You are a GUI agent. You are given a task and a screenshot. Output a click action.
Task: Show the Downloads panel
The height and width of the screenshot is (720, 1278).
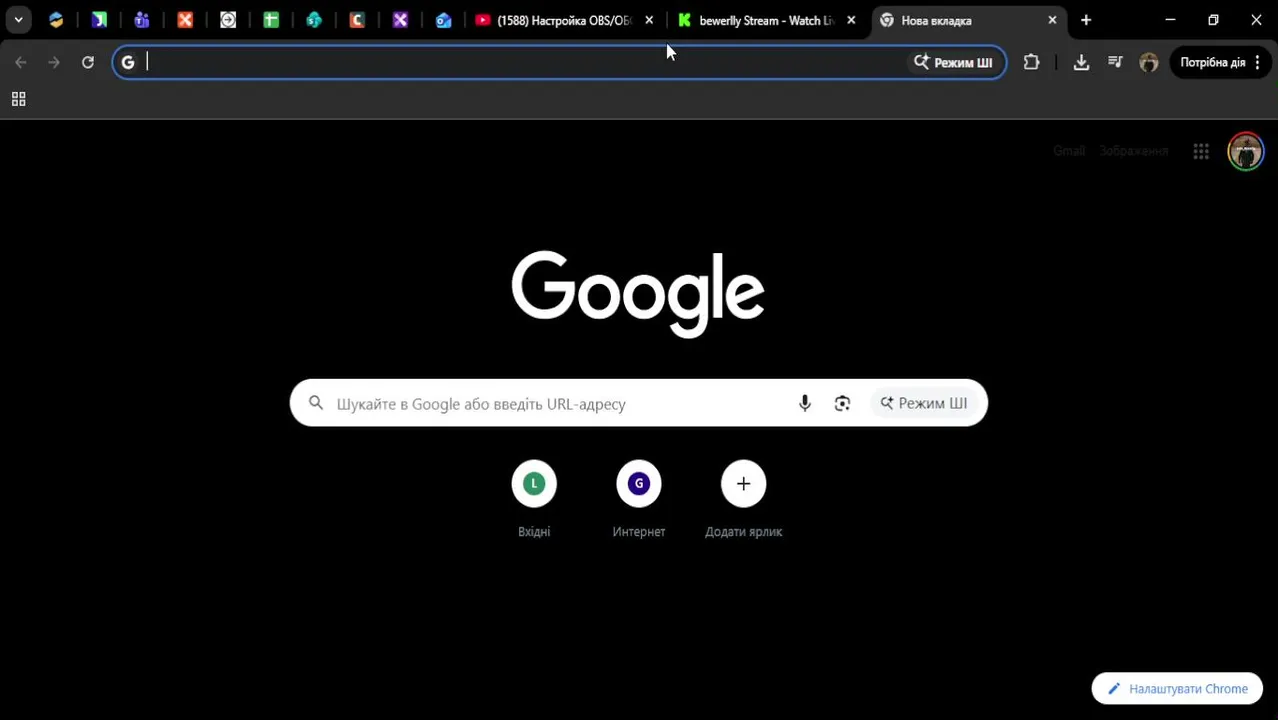1081,62
